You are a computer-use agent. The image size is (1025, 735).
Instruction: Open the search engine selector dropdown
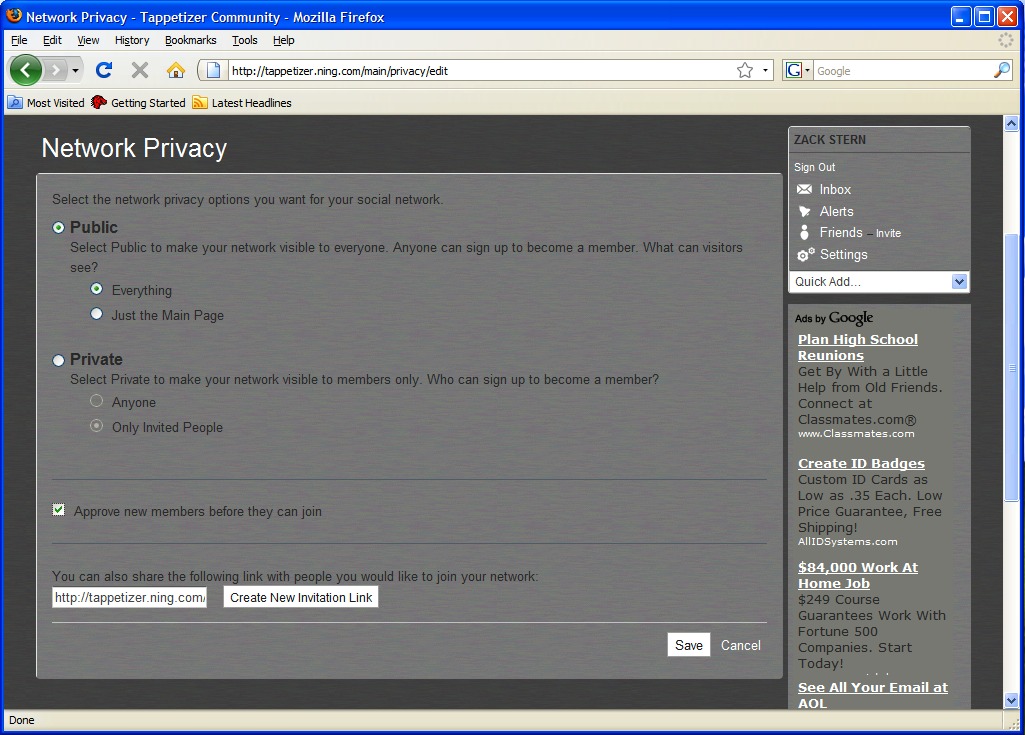click(799, 71)
